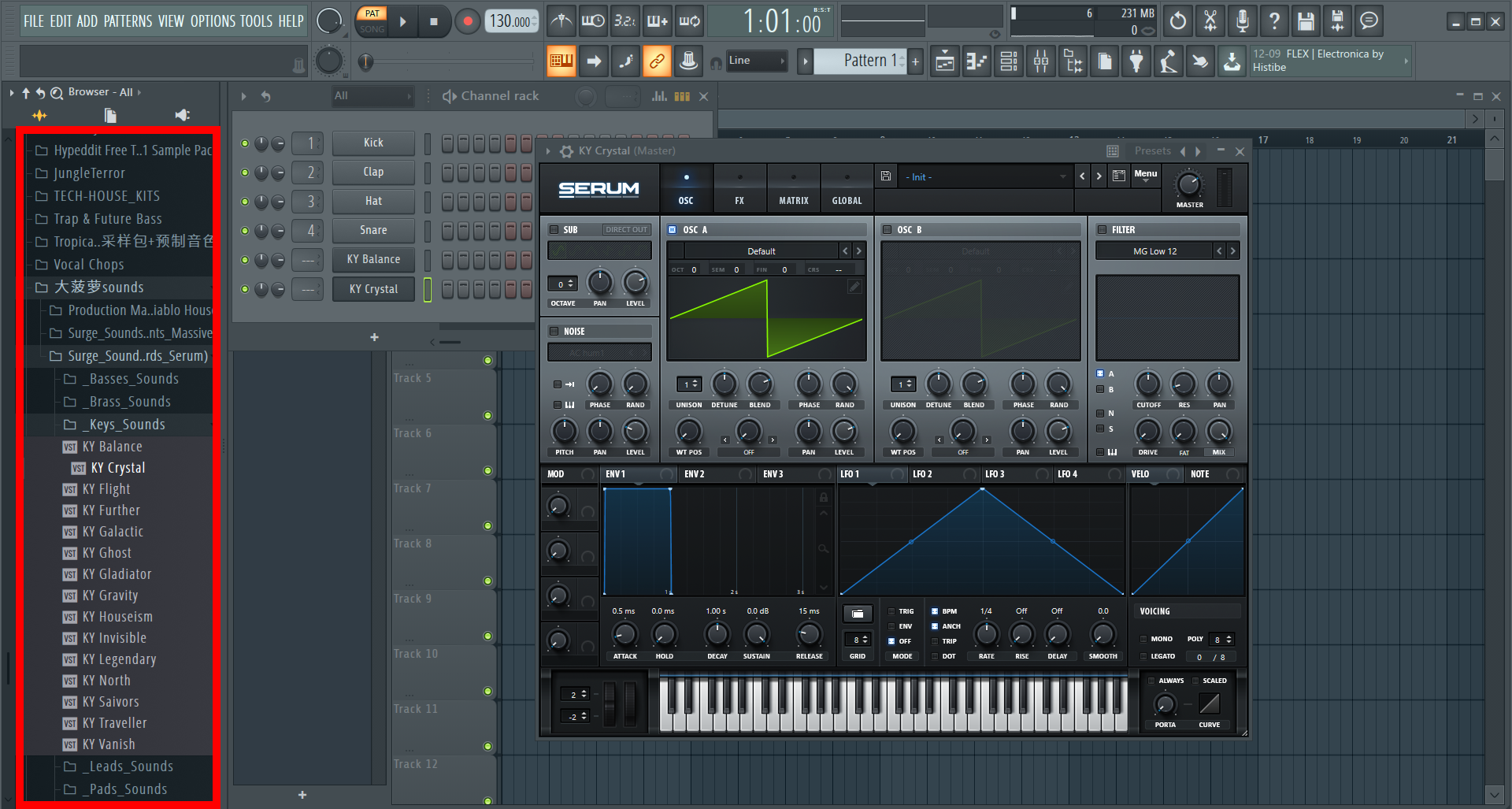1512x809 pixels.
Task: Mute the Kick channel green LED
Action: [245, 143]
